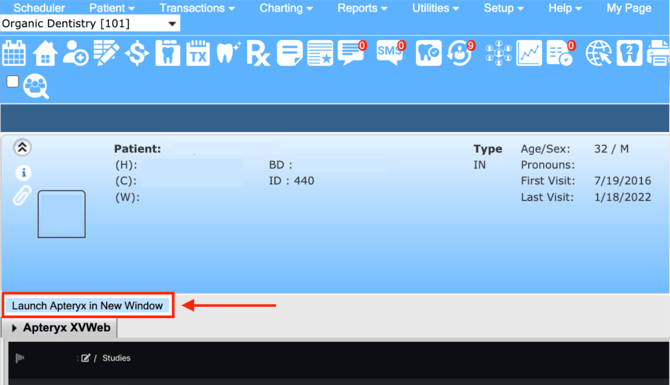The height and width of the screenshot is (385, 670).
Task: Click Launch Apteryx in New Window button
Action: click(x=87, y=306)
